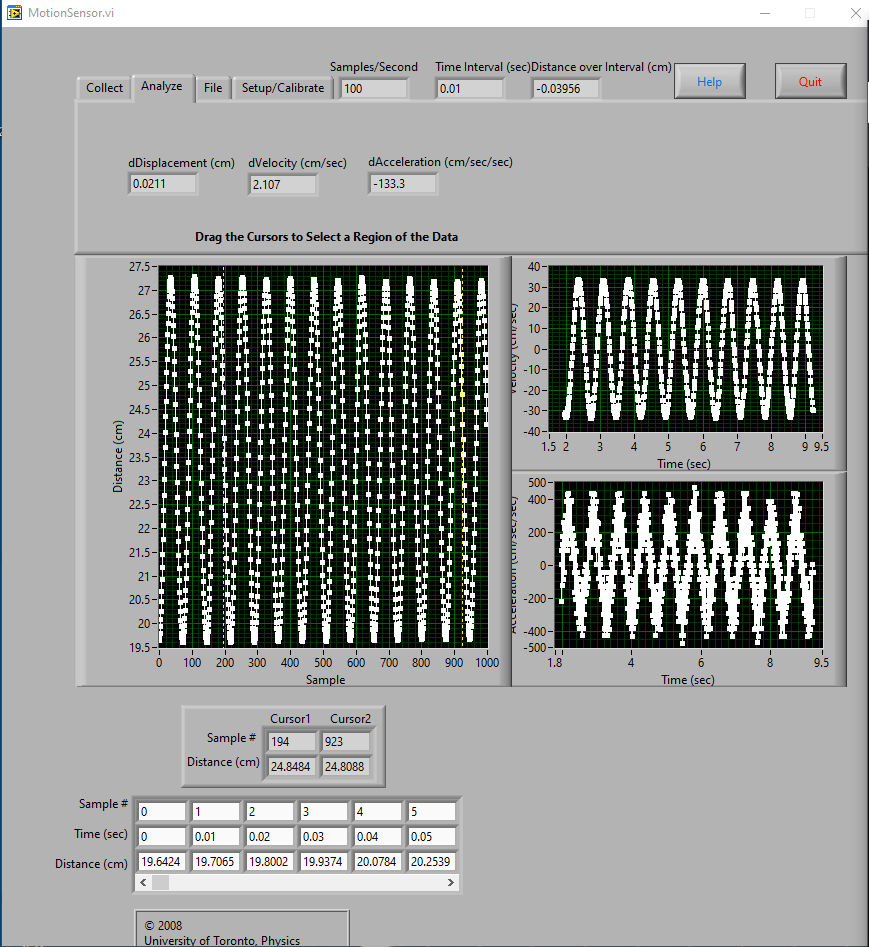The image size is (869, 947).
Task: Select the Analyze tab
Action: tap(162, 86)
